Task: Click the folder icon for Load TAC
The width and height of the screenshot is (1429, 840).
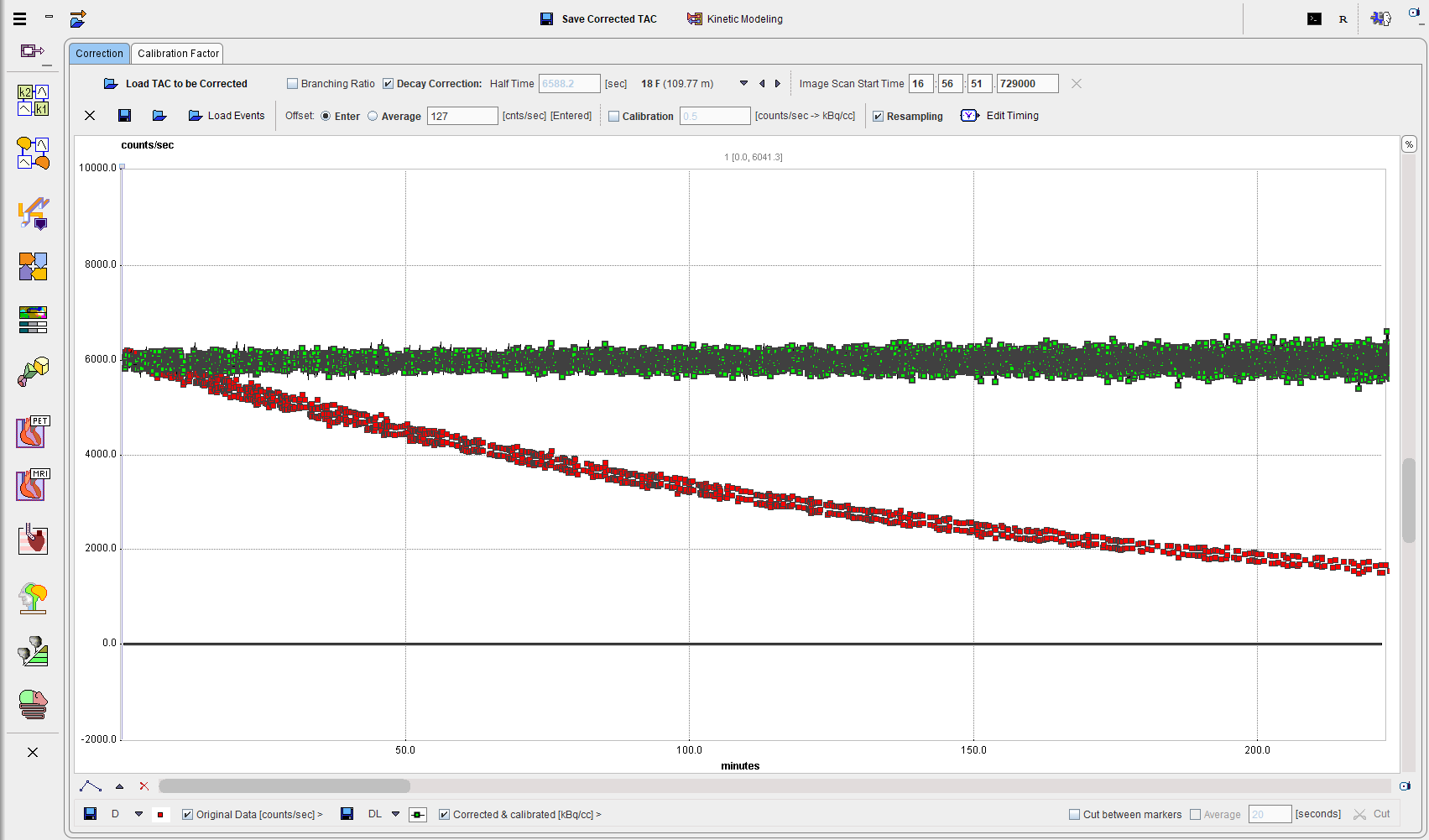Action: 111,84
